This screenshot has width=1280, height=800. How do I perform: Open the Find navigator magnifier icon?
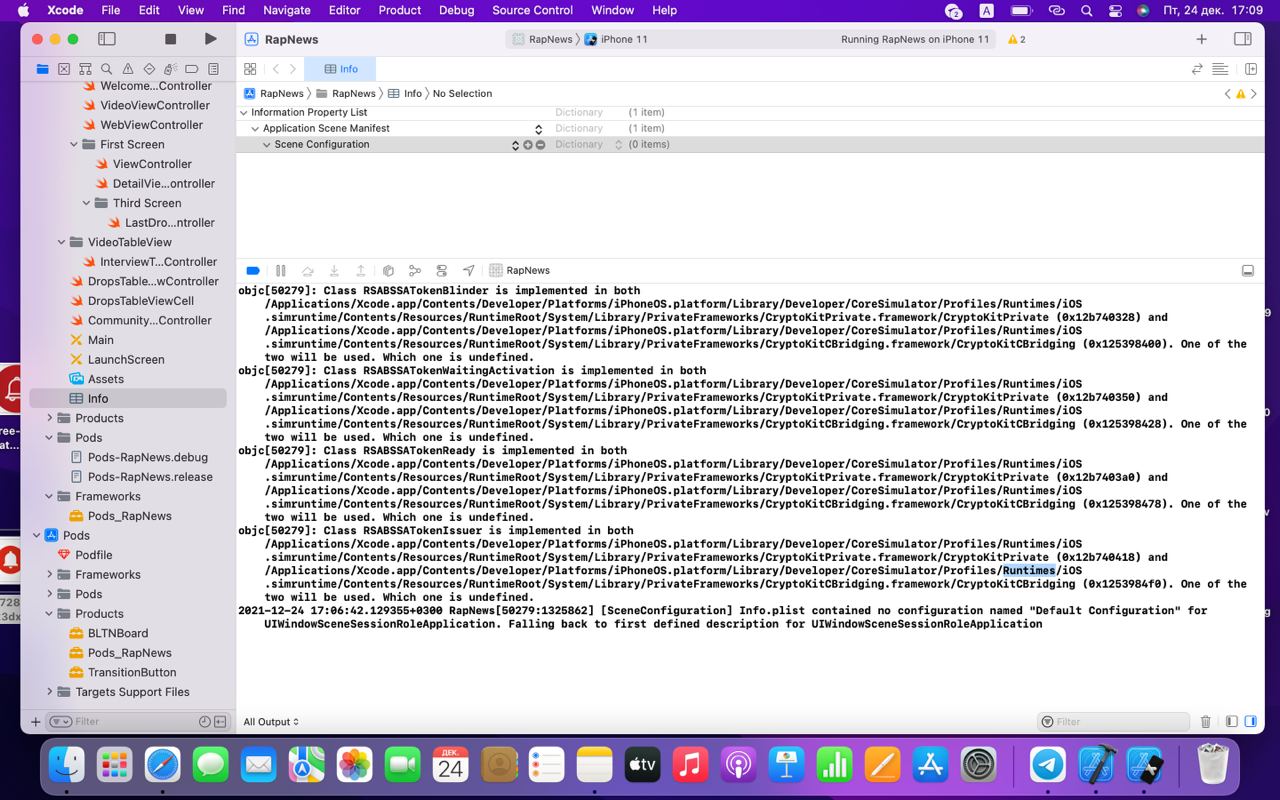106,69
